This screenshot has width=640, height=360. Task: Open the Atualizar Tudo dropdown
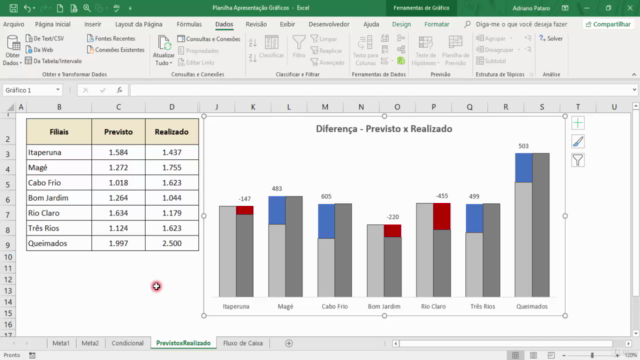pos(164,51)
